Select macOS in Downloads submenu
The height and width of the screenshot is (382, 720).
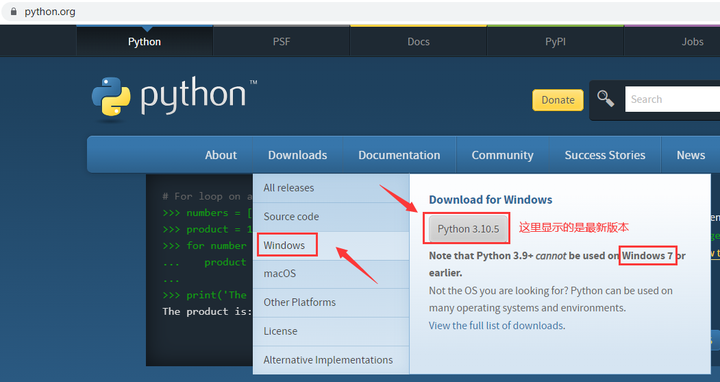tap(331, 274)
